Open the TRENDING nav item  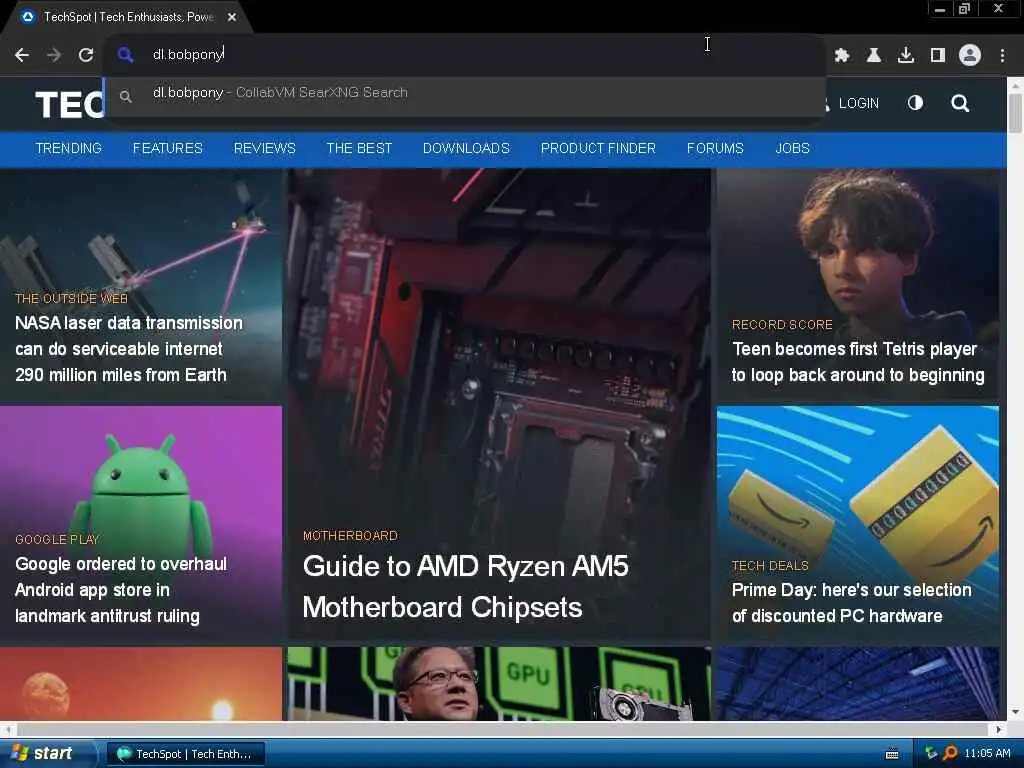click(69, 148)
